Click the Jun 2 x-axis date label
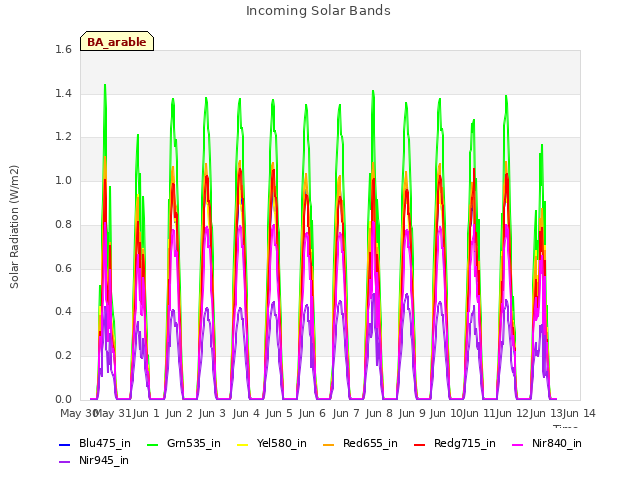Viewport: 640px width, 480px height. click(179, 413)
